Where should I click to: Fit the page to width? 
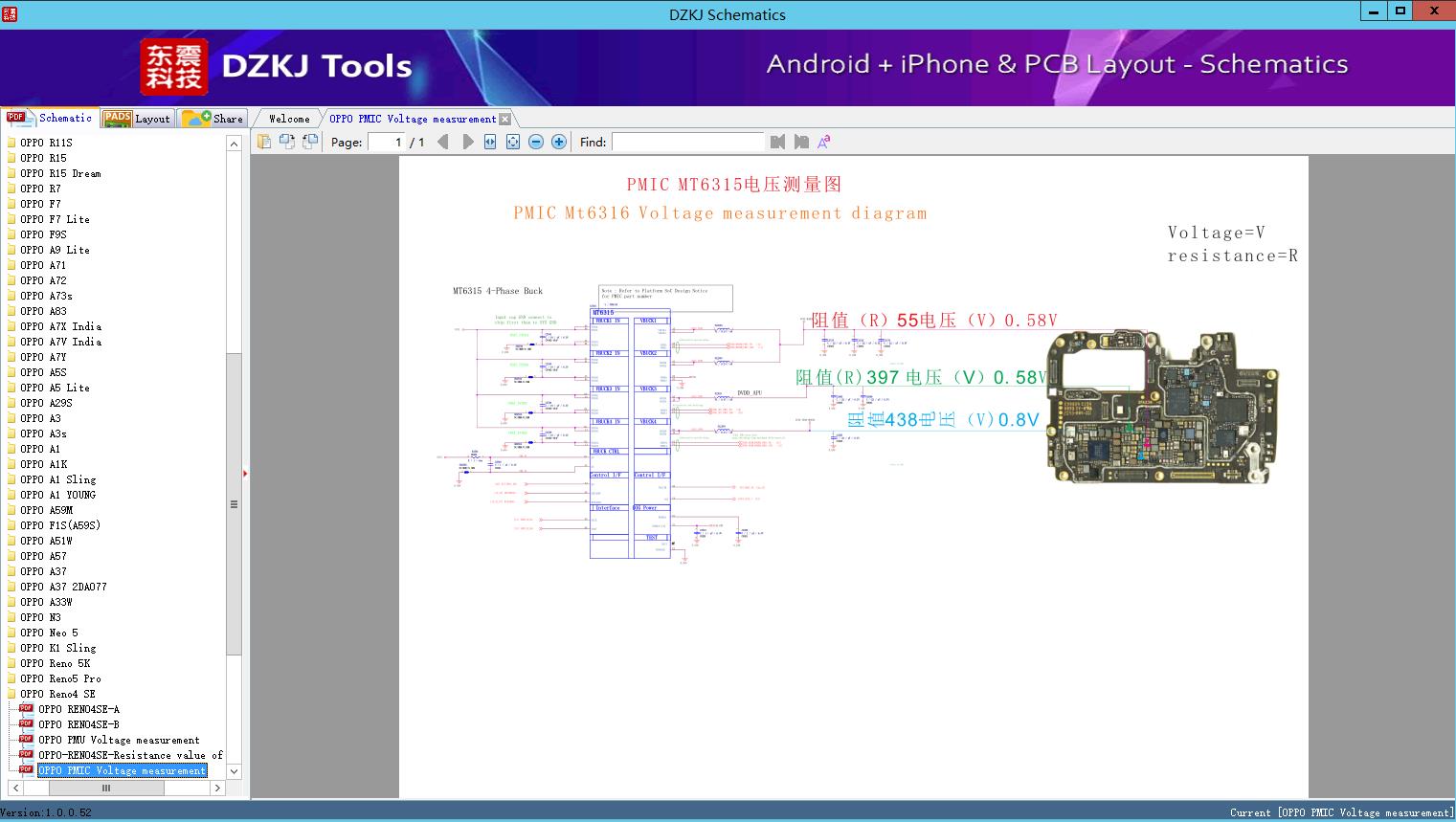[x=490, y=142]
